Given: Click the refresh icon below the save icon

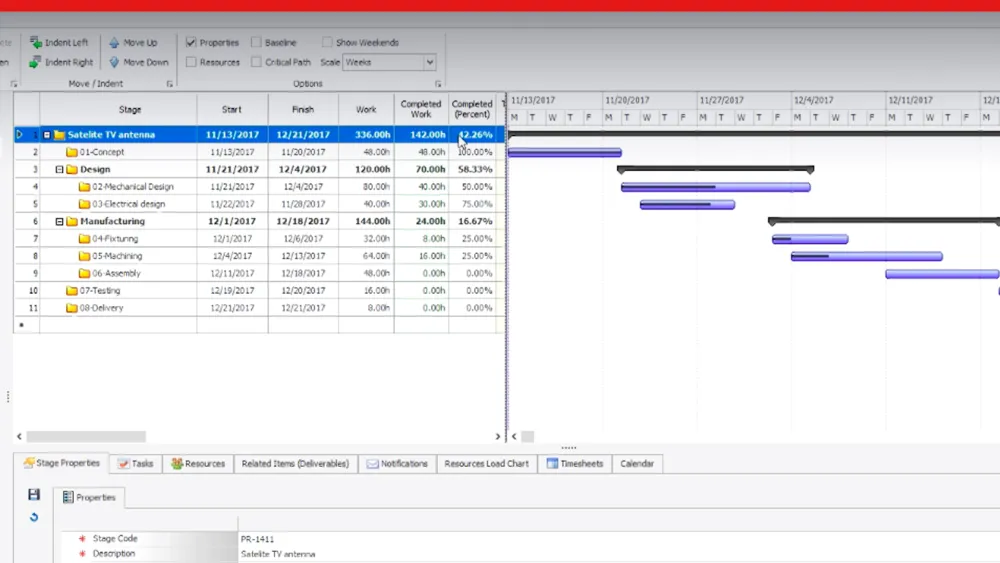Looking at the screenshot, I should tap(34, 517).
